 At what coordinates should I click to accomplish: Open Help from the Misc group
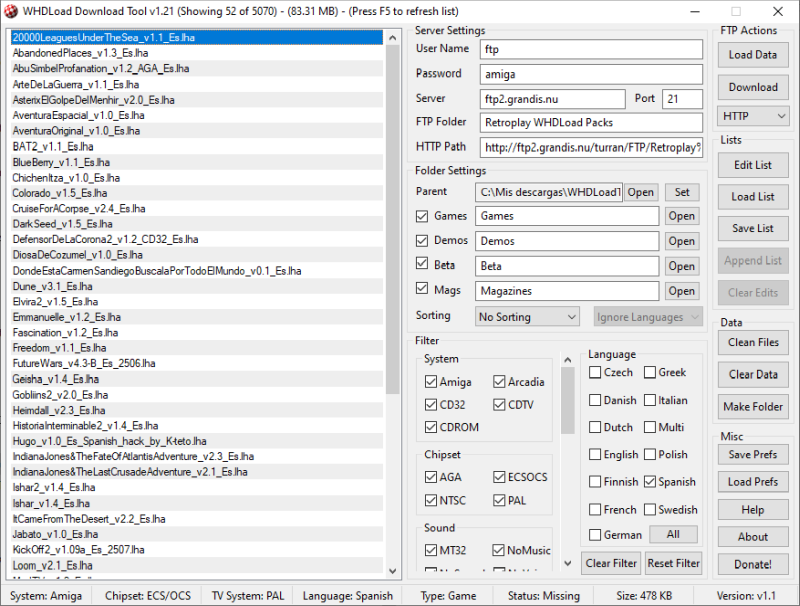tap(753, 510)
